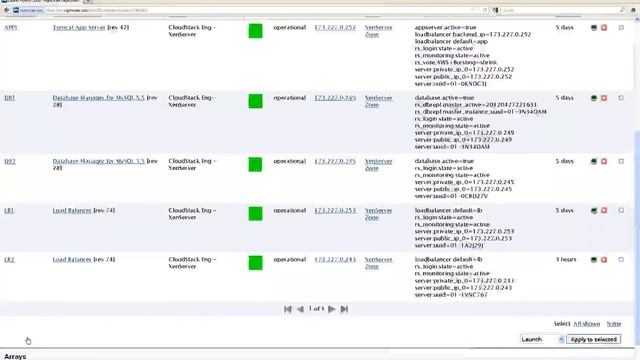Image resolution: width=640 pixels, height=360 pixels.
Task: Click IP address 173.227.0.252 link
Action: [335, 27]
